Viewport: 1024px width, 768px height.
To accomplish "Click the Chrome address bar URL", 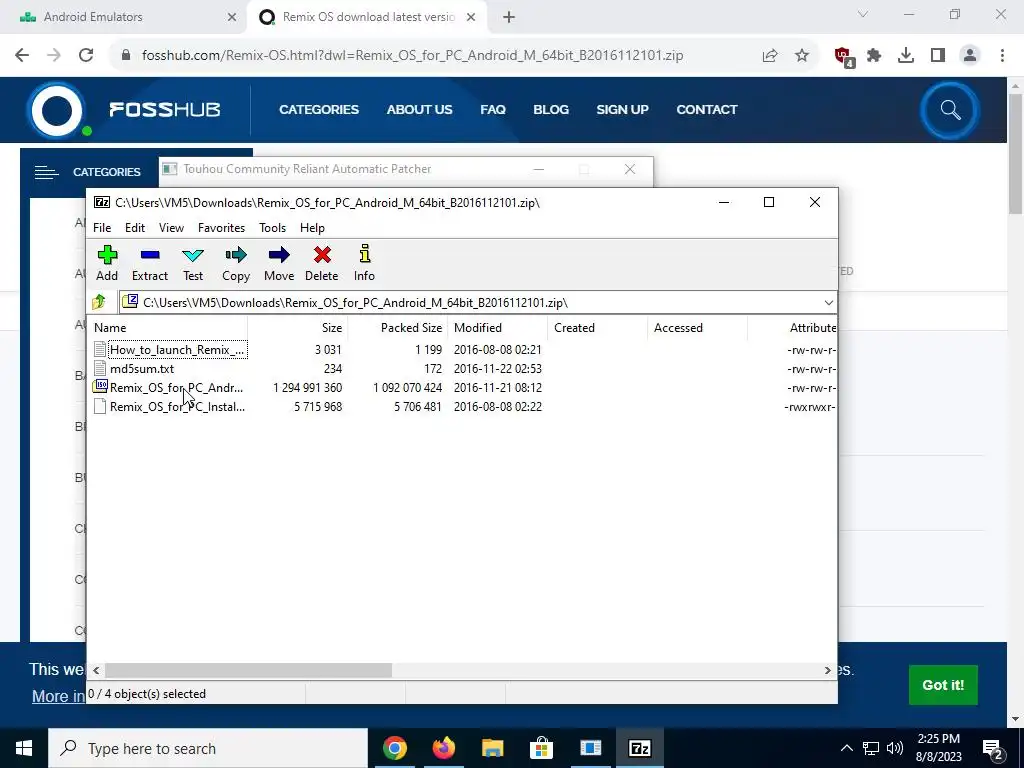I will click(x=412, y=56).
